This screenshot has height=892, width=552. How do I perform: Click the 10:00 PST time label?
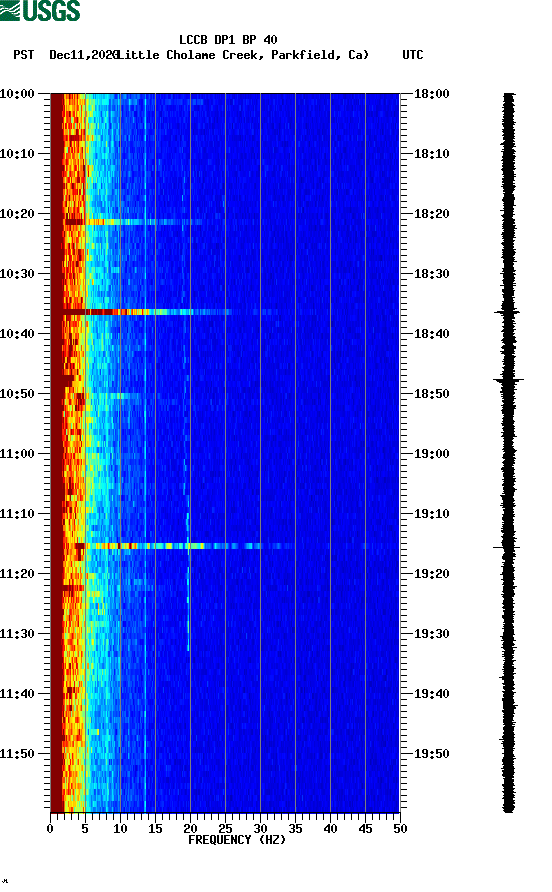[18, 94]
